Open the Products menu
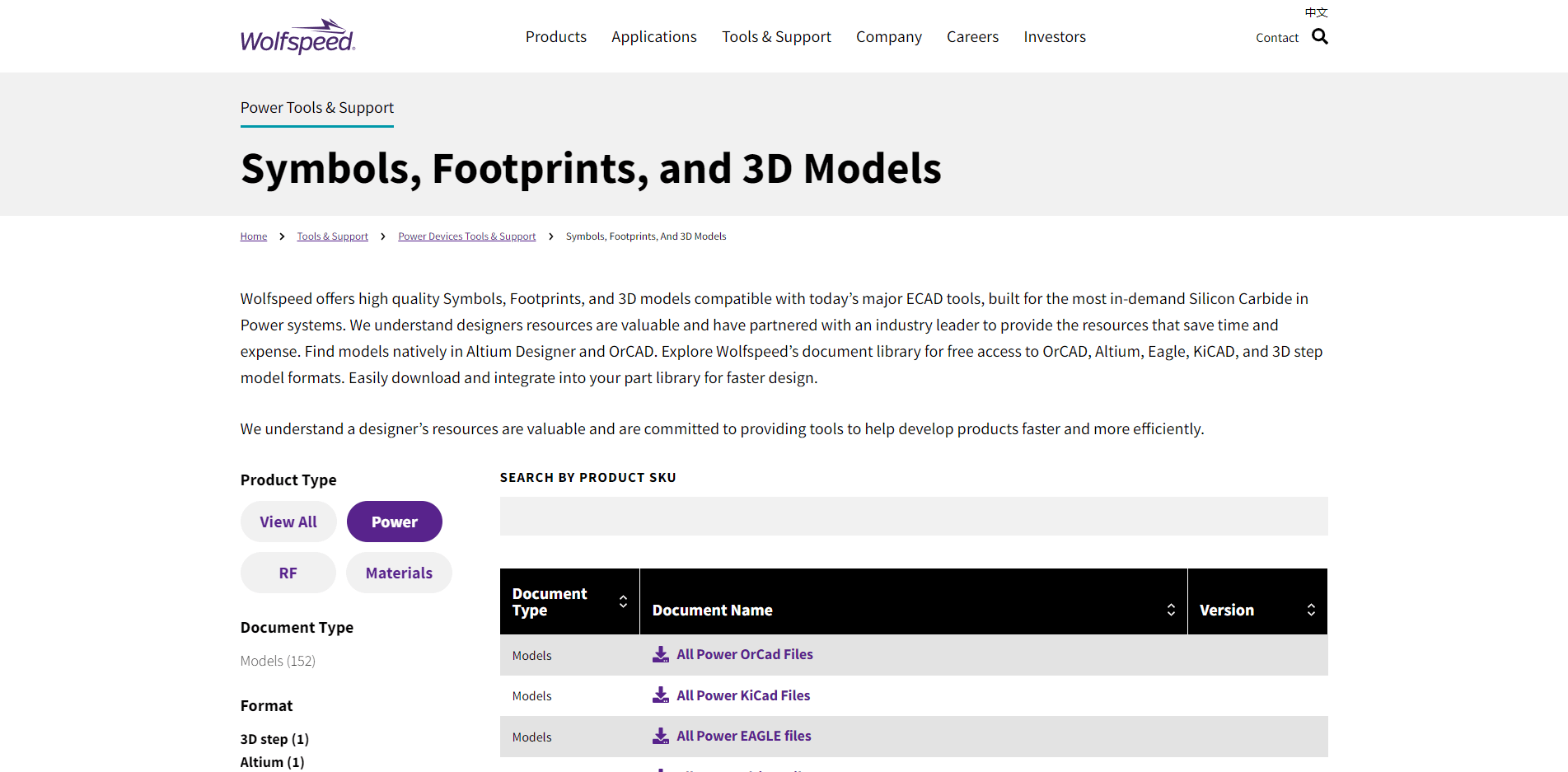This screenshot has height=772, width=1568. (x=555, y=36)
